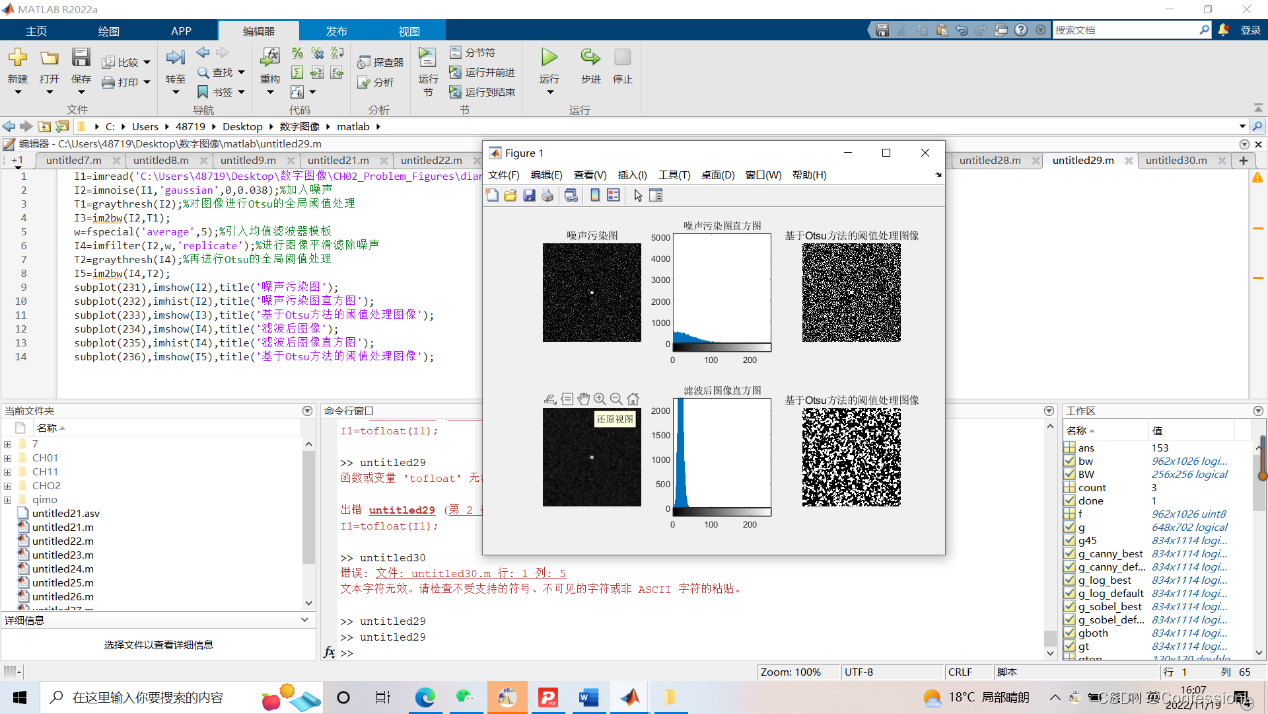Click the Save (保存) disk icon
This screenshot has height=714, width=1268.
click(x=81, y=58)
